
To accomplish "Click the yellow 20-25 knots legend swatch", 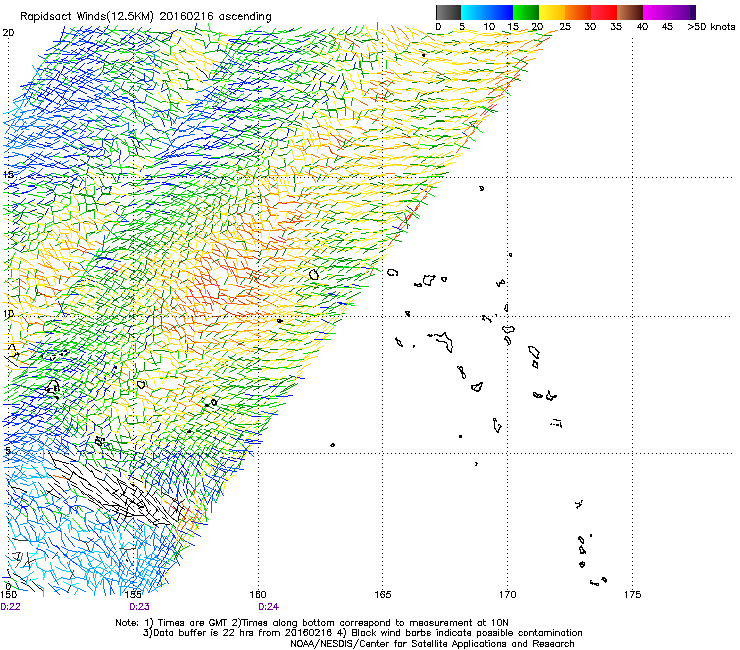I will [x=552, y=12].
